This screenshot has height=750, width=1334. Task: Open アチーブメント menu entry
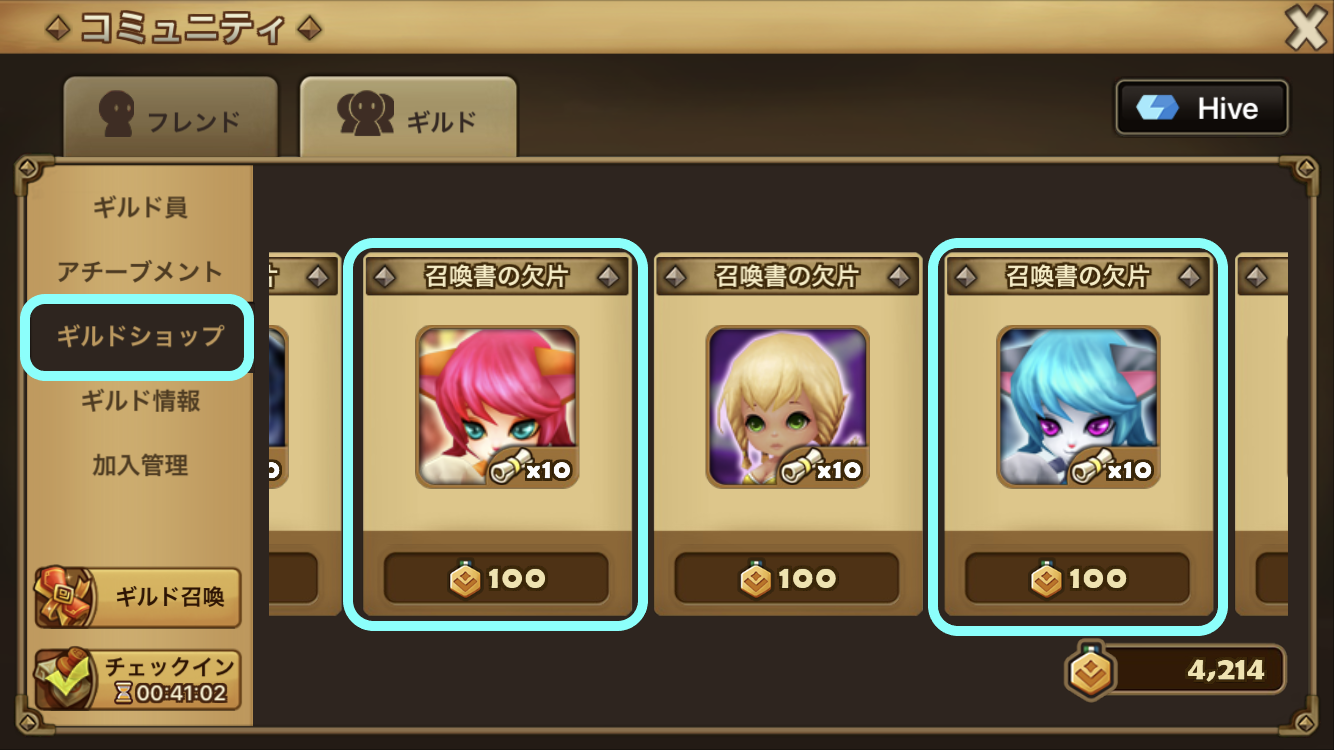click(x=140, y=272)
